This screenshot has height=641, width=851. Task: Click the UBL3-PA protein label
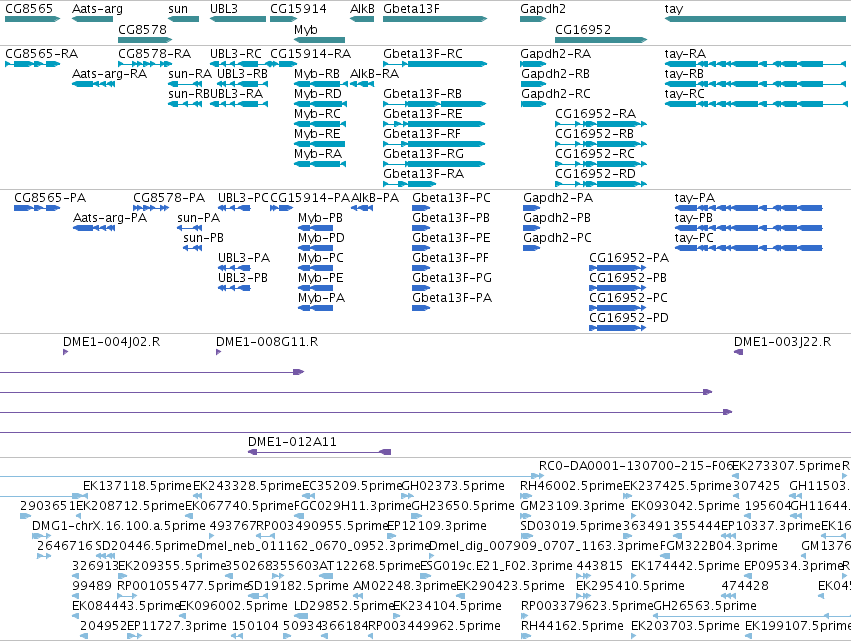pyautogui.click(x=244, y=258)
